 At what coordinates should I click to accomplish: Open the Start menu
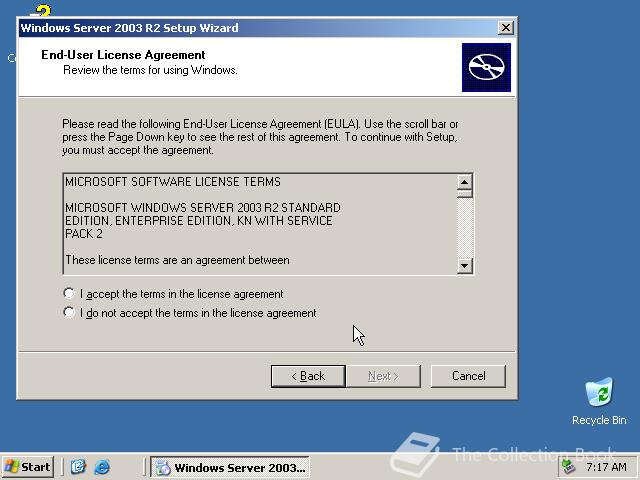[x=27, y=467]
